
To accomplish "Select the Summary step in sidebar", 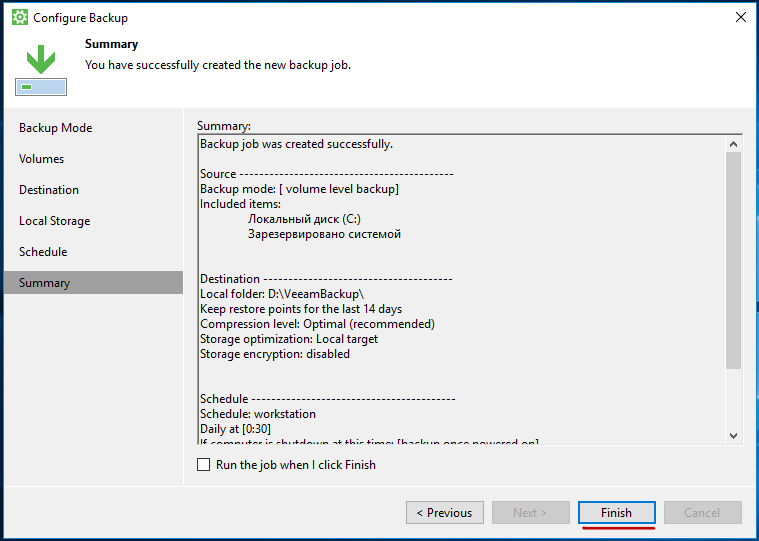I will [x=44, y=283].
